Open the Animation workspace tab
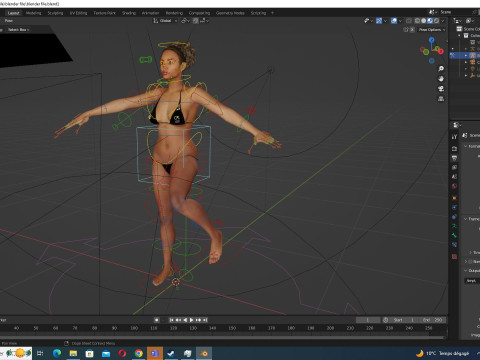 pos(151,13)
